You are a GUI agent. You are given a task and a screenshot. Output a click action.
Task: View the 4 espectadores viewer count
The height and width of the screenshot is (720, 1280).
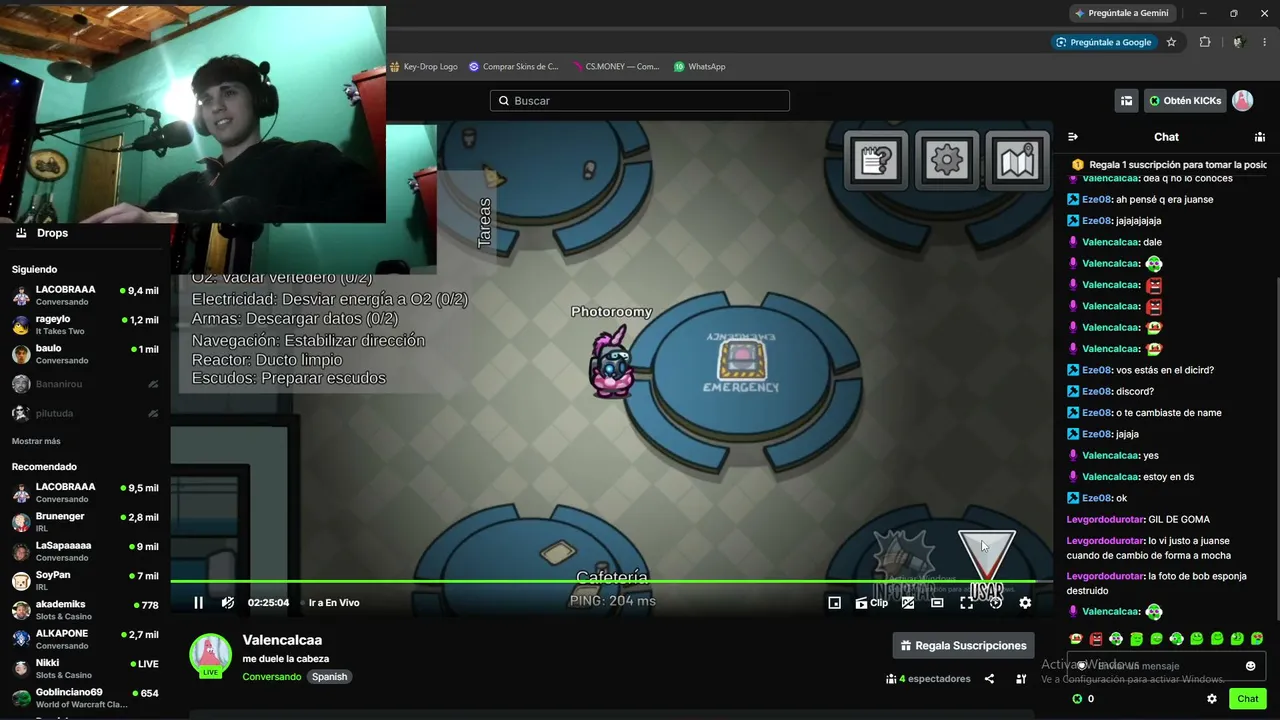point(928,679)
